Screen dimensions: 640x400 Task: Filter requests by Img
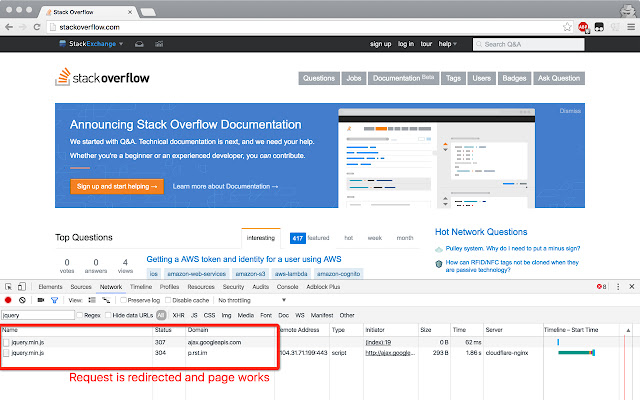pyautogui.click(x=227, y=315)
